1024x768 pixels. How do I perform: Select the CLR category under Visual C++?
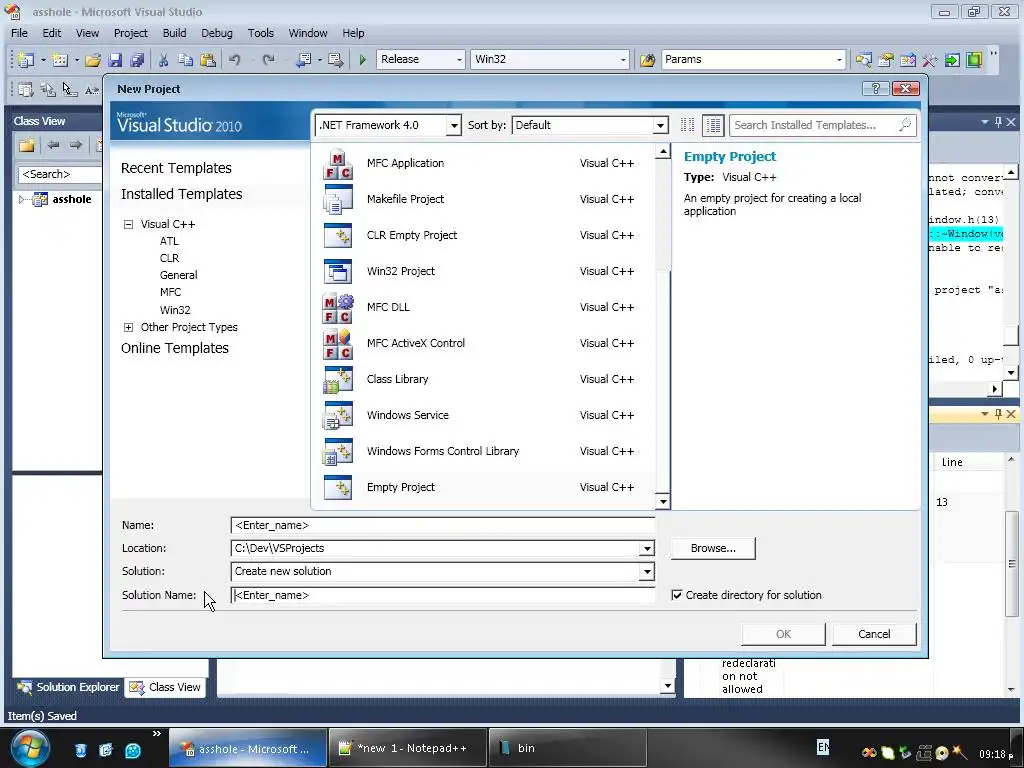tap(169, 258)
